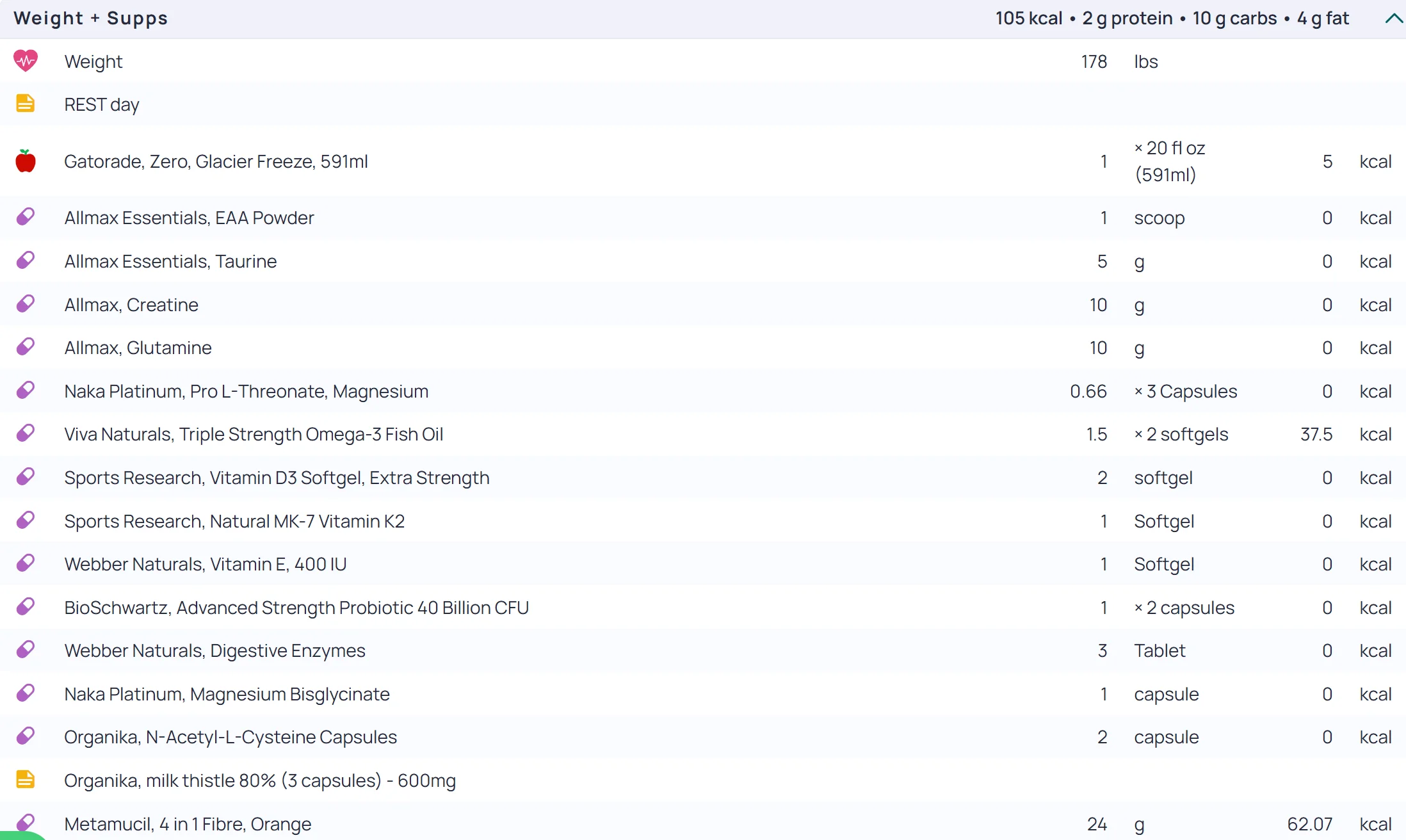The image size is (1406, 840).
Task: Click the × 3 Capsules serving unit
Action: (1186, 391)
